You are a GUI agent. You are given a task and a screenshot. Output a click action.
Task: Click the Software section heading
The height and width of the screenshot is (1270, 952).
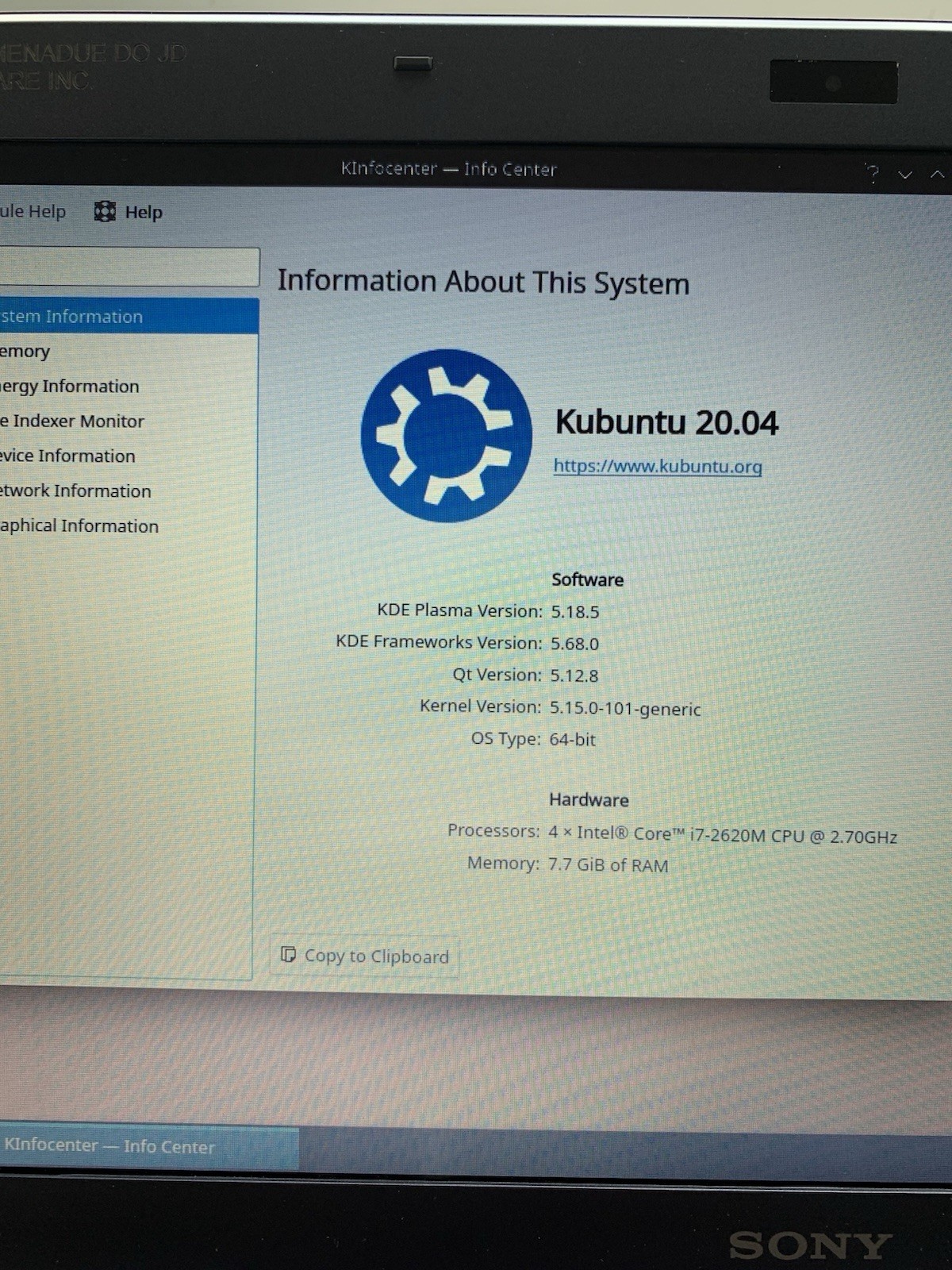point(588,579)
